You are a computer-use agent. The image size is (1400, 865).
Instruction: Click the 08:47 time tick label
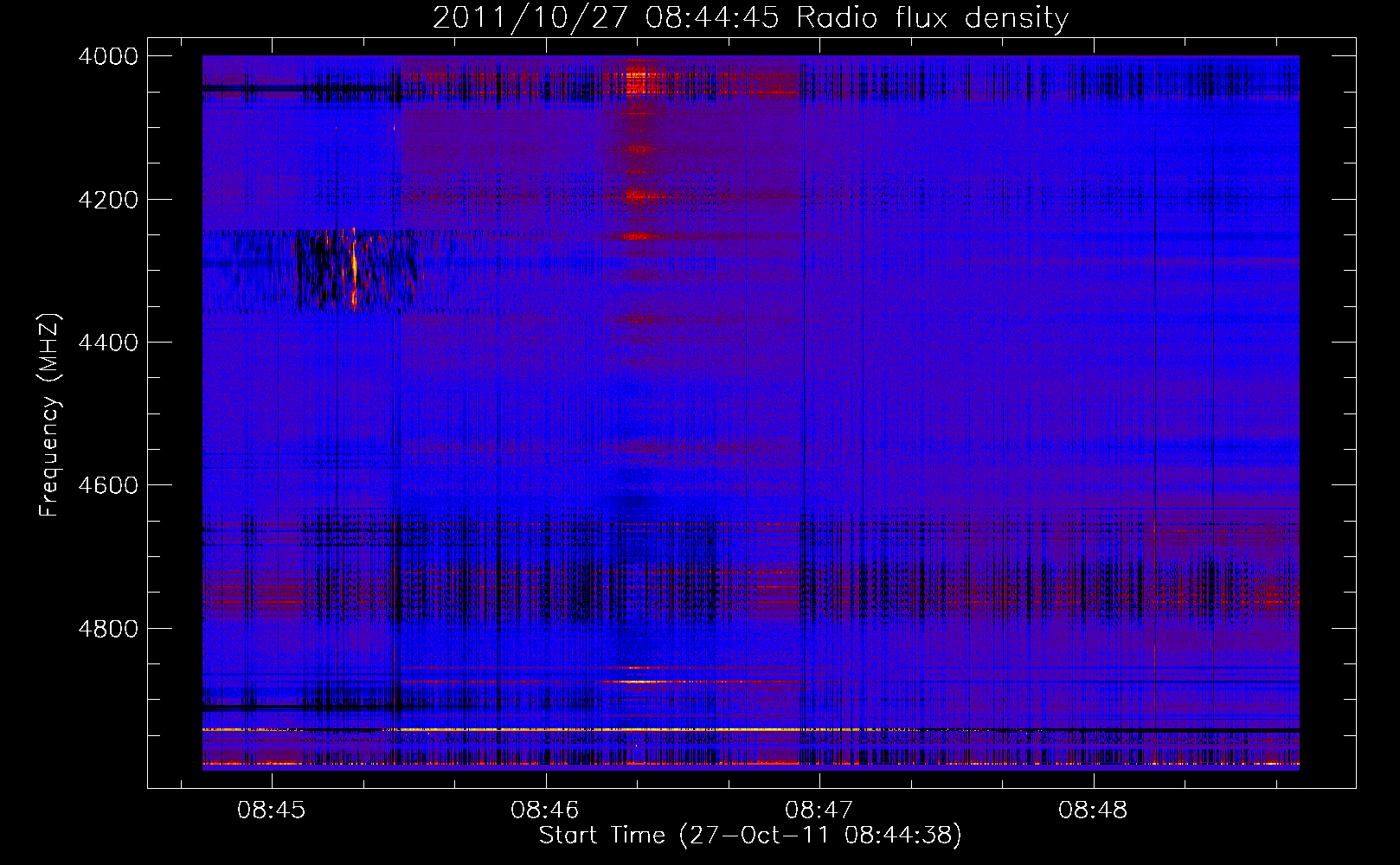(819, 811)
